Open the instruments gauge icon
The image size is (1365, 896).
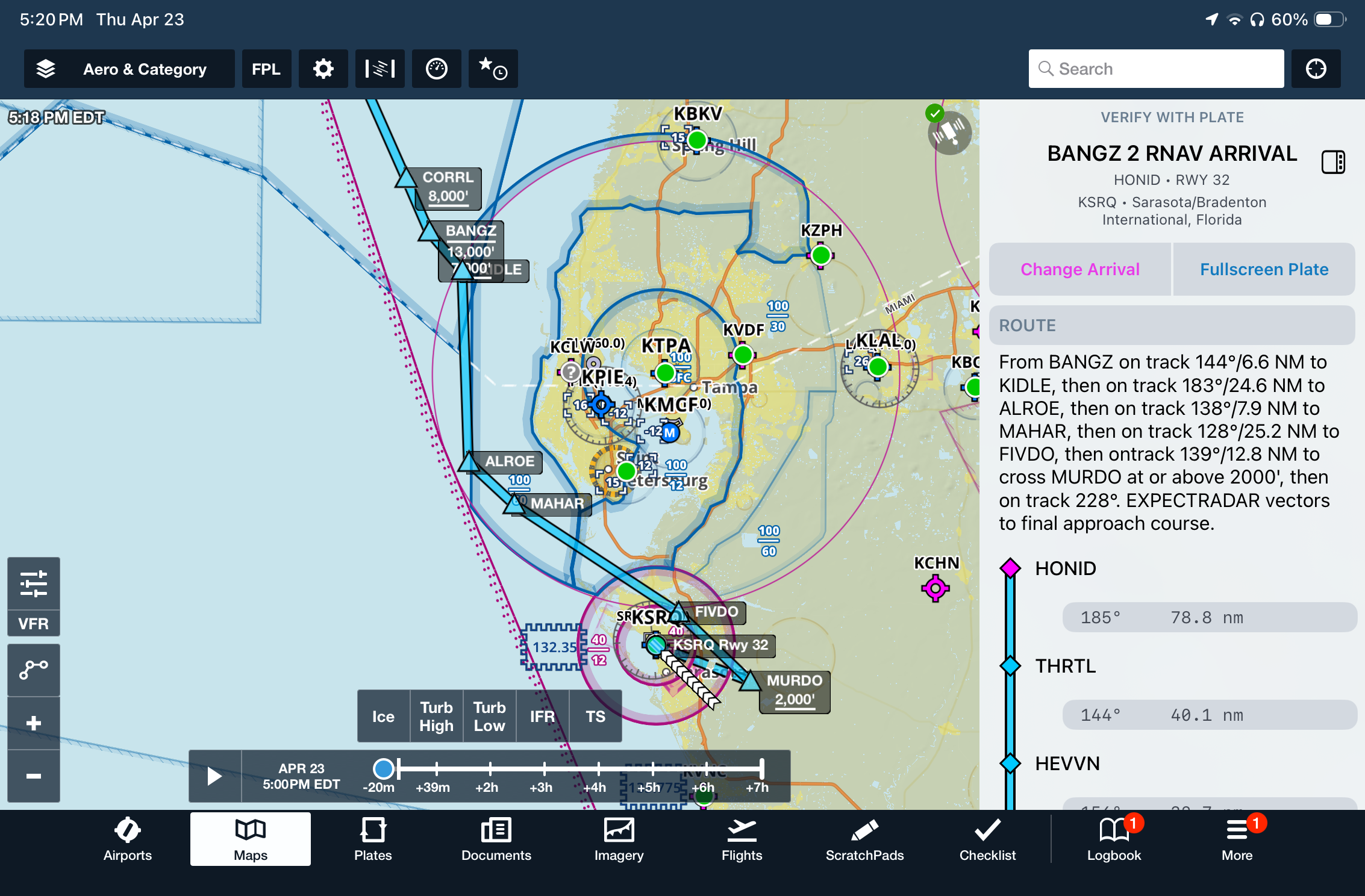point(436,69)
